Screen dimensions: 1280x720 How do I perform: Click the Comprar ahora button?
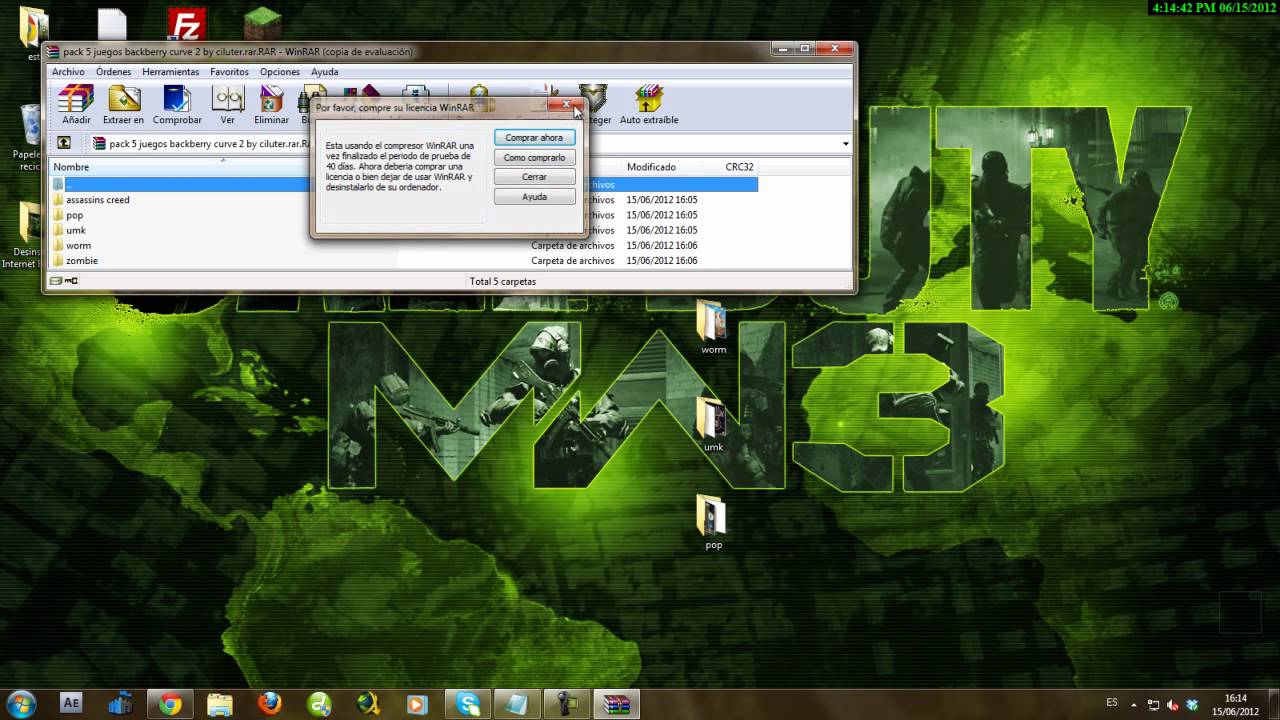coord(534,138)
